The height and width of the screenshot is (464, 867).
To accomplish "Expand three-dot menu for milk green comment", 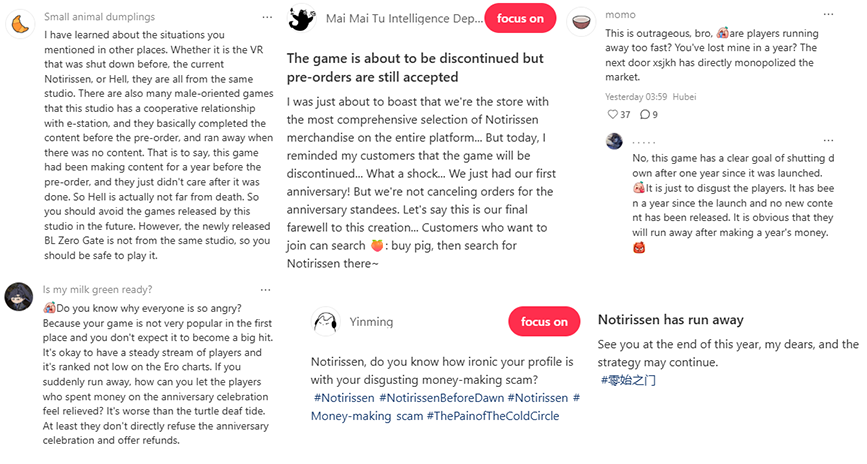I will click(266, 290).
